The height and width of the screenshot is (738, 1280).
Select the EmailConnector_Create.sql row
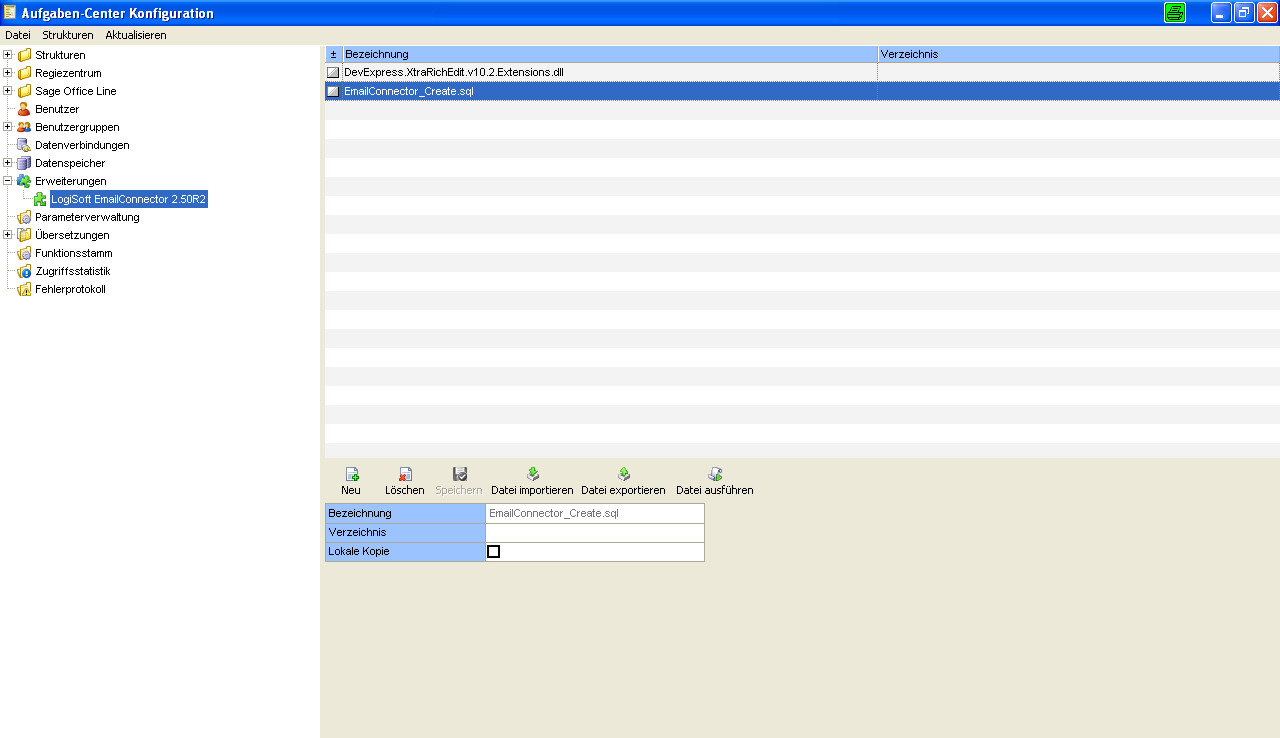[802, 91]
